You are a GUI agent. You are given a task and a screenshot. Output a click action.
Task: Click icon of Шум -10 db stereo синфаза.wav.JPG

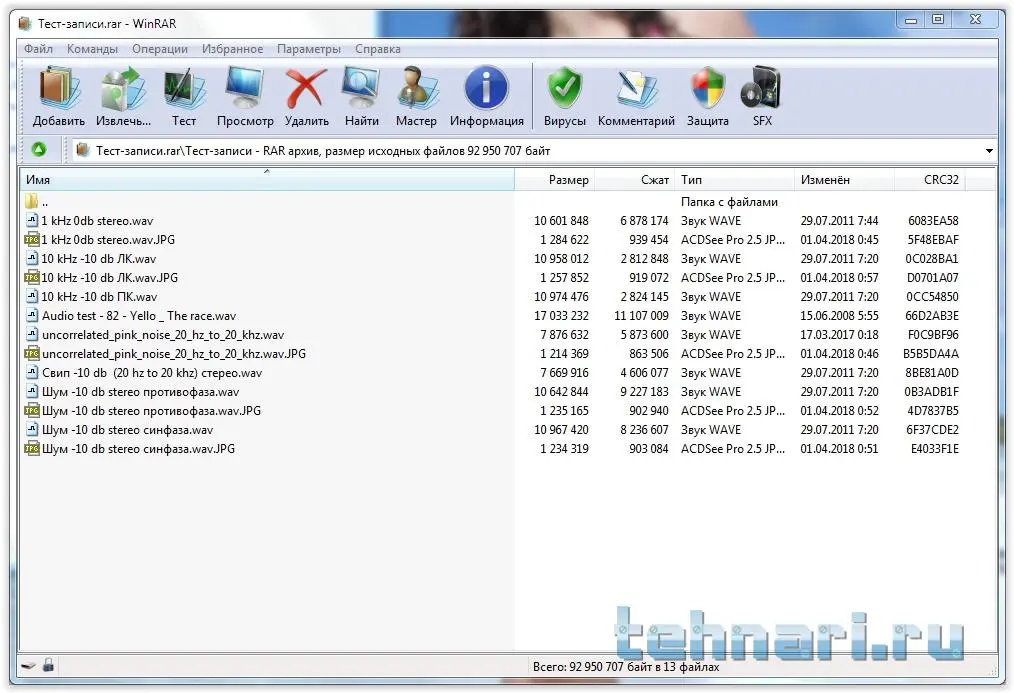coord(32,448)
